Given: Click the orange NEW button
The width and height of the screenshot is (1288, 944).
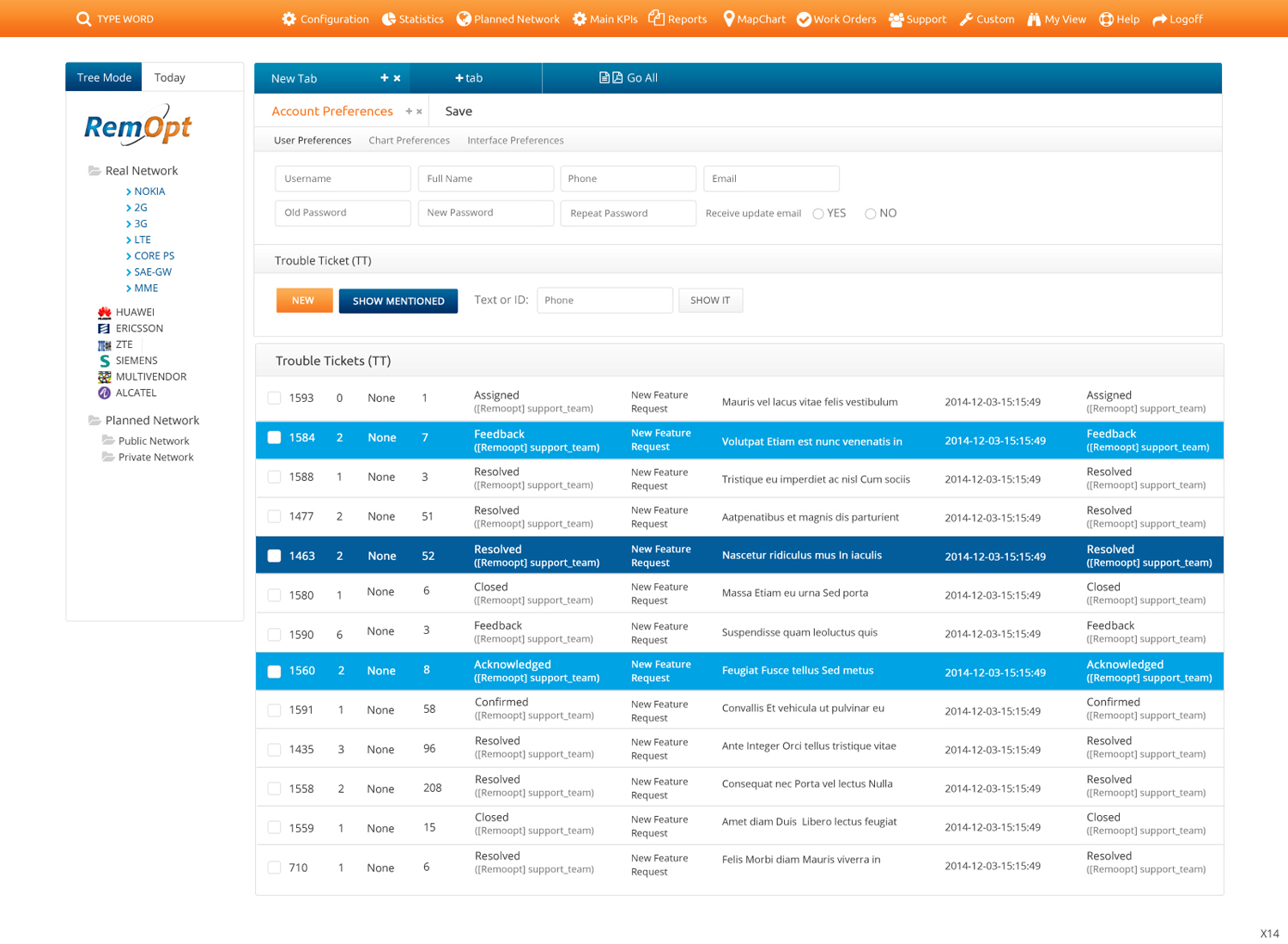Looking at the screenshot, I should click(304, 301).
